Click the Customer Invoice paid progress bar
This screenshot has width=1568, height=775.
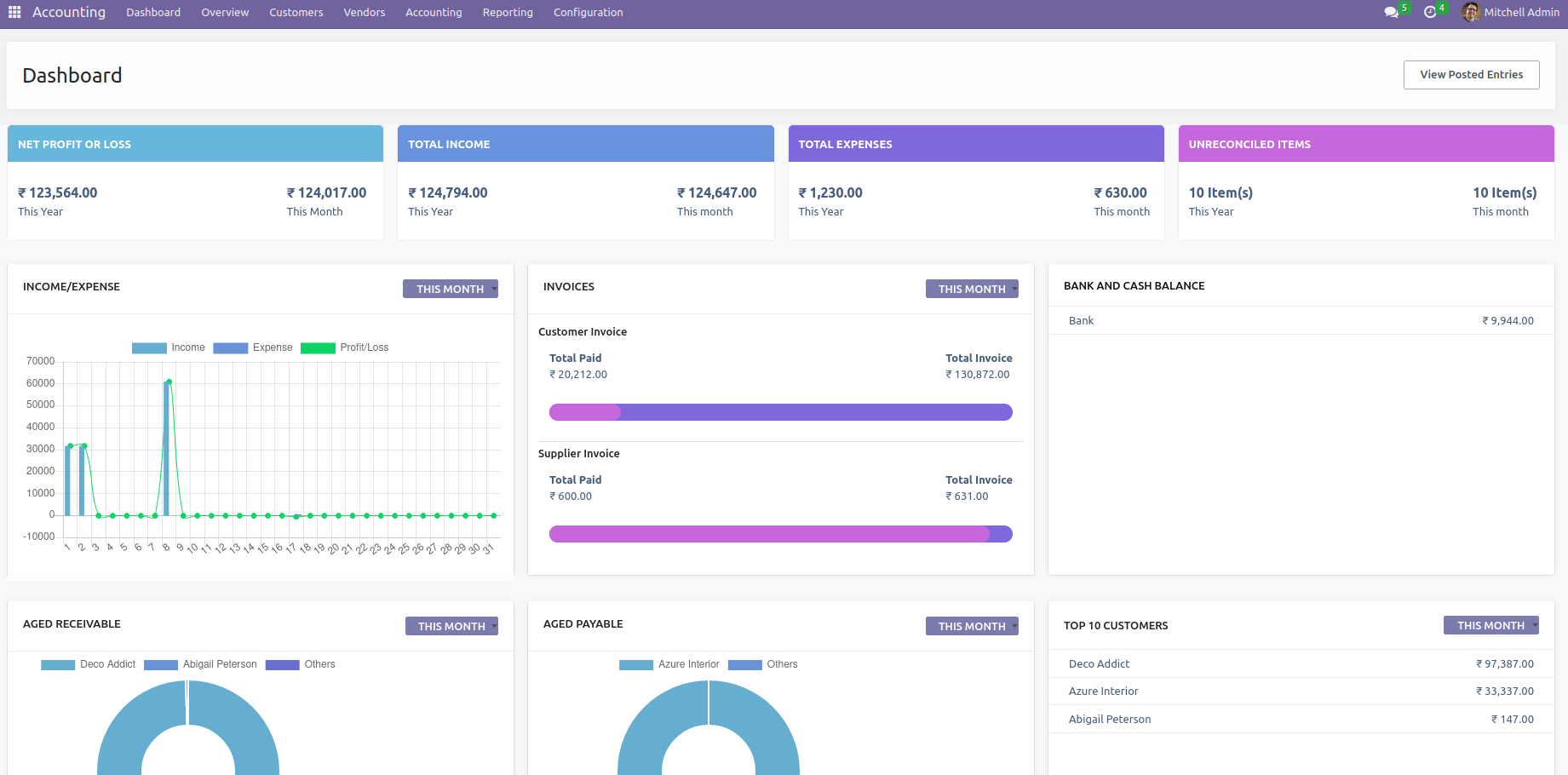(585, 412)
